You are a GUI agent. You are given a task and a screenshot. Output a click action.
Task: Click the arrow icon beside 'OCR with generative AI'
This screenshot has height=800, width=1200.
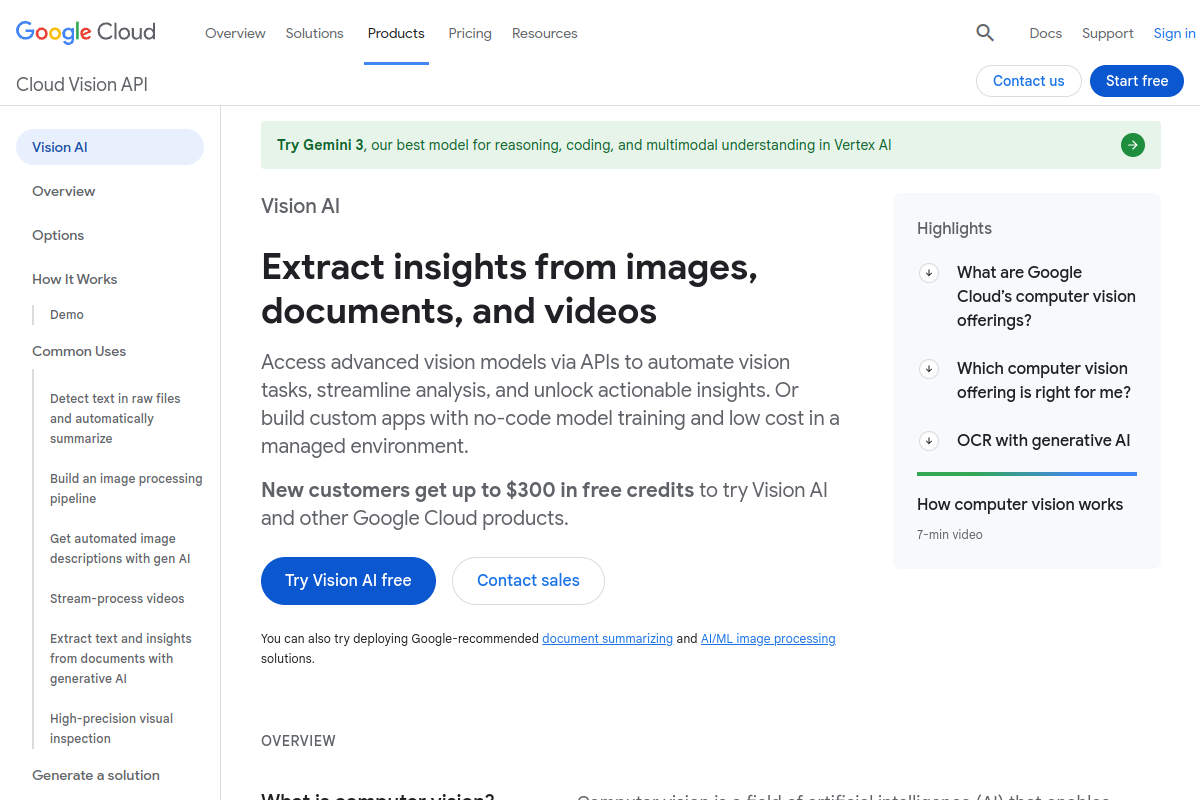point(928,440)
